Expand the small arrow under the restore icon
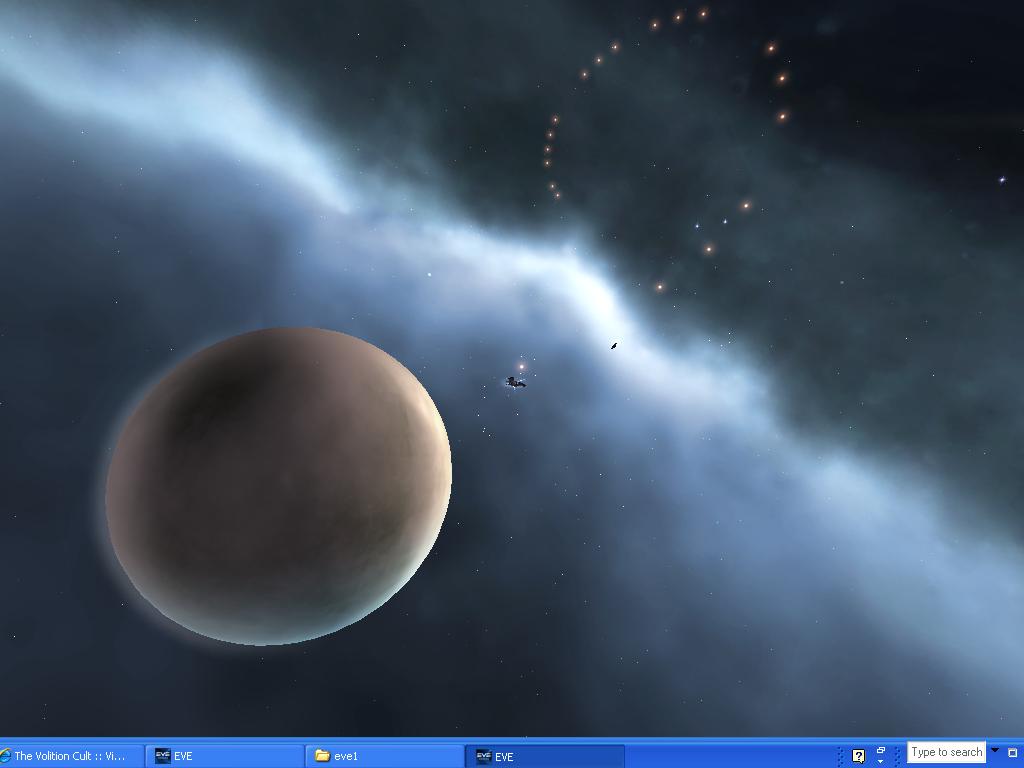Viewport: 1024px width, 768px height. [880, 761]
